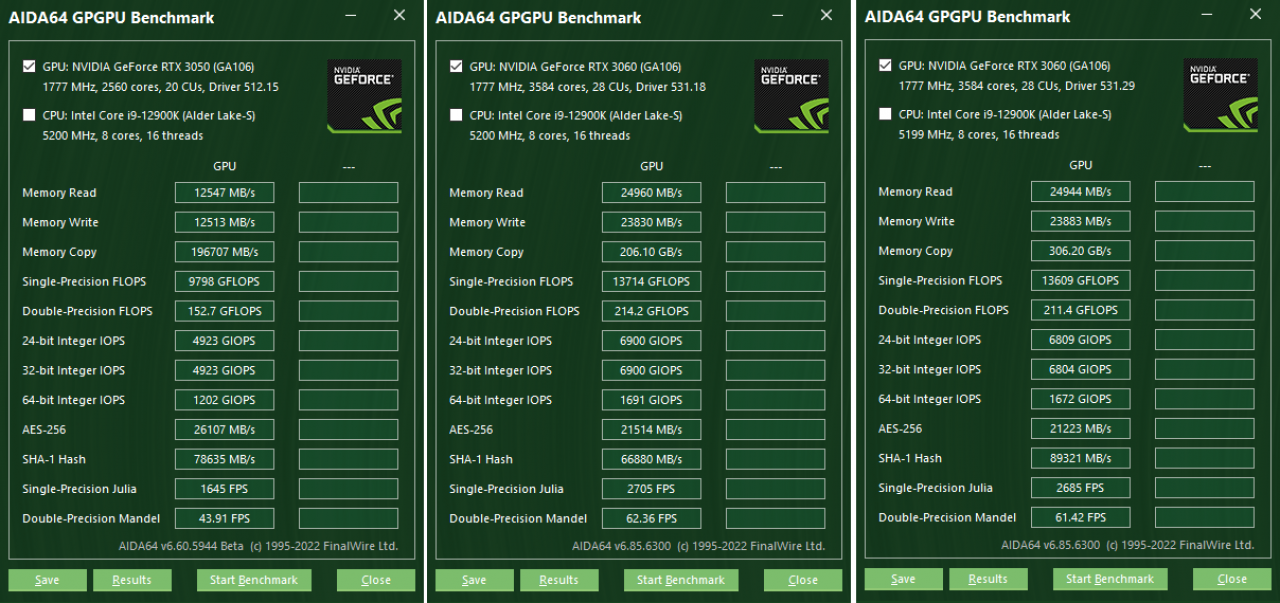Enable CPU checkbox in driver 531.29 window
The height and width of the screenshot is (603, 1280).
[x=885, y=114]
